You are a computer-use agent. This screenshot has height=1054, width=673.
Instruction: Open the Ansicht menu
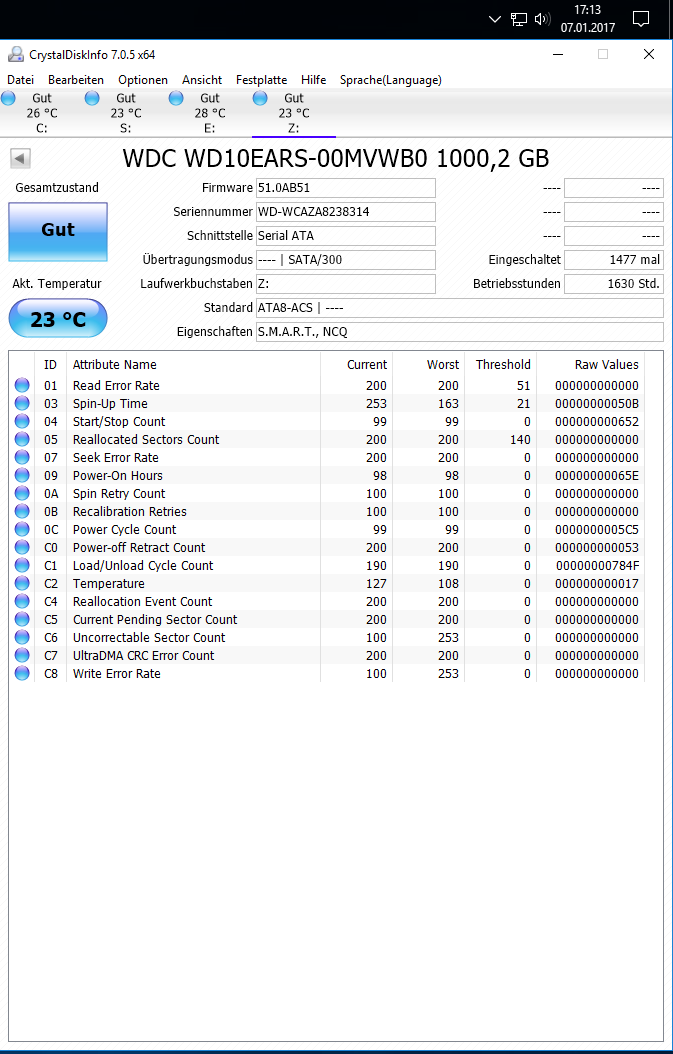pos(202,80)
